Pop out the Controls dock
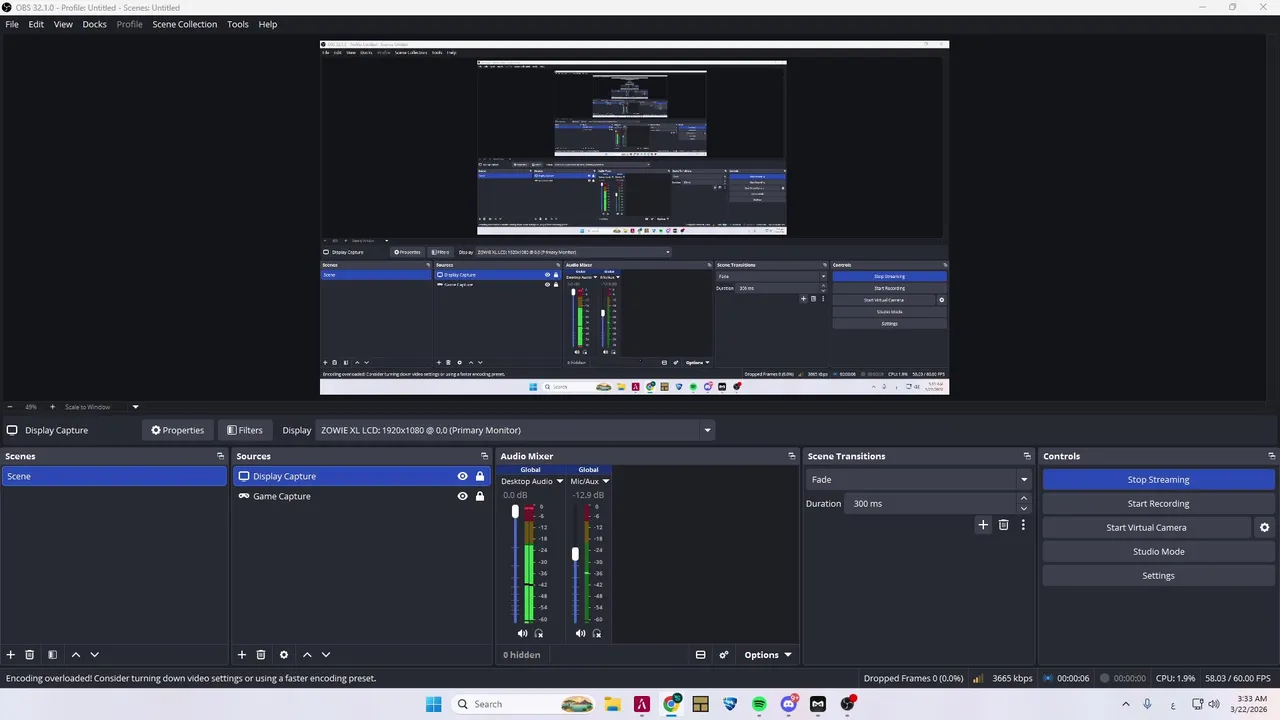This screenshot has height=720, width=1280. click(x=1272, y=456)
